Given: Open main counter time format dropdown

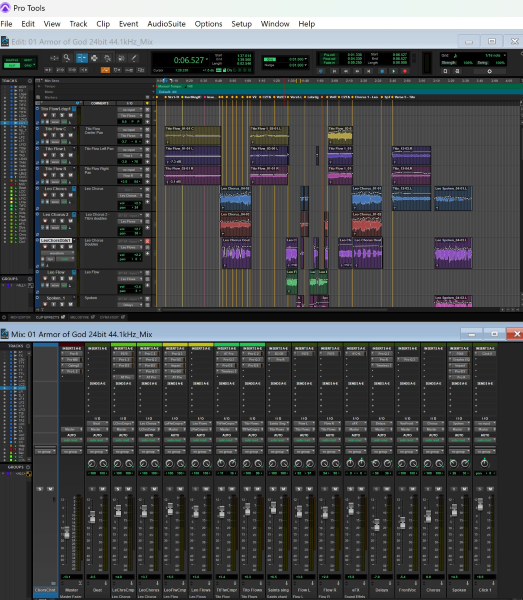Looking at the screenshot, I should click(207, 59).
